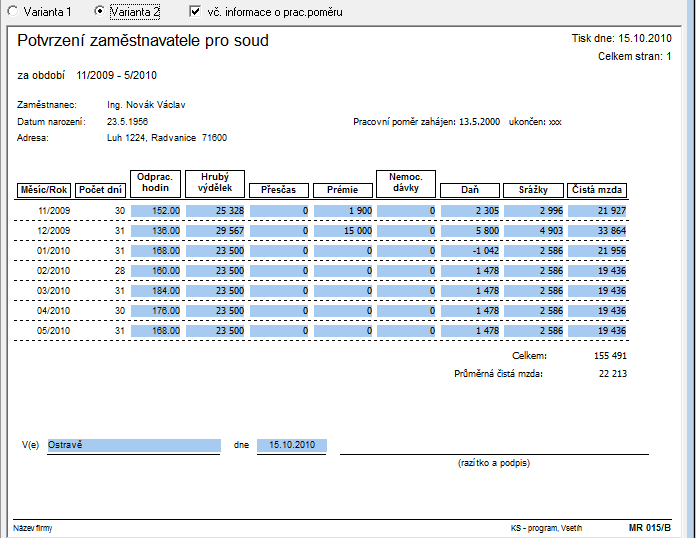Edit Čistá mzda 21 927 for 11/2009
Viewport: 696px width, 538px height.
click(597, 211)
